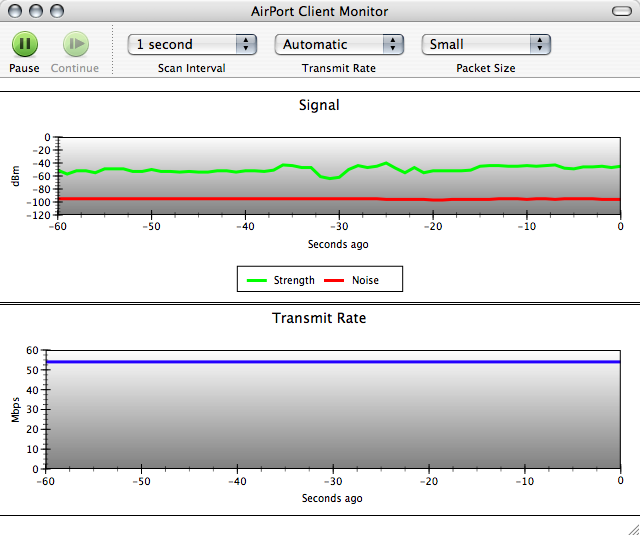Click the Mbps axis label
Viewport: 640px width, 536px height.
pyautogui.click(x=16, y=409)
